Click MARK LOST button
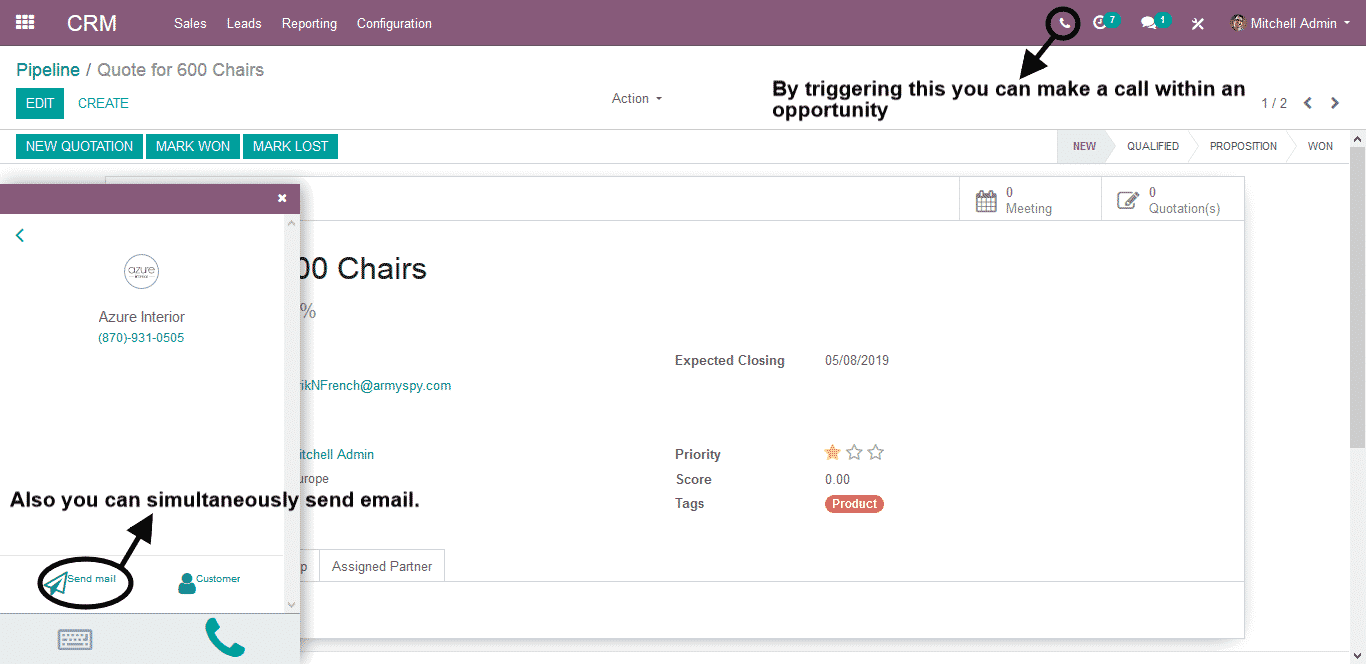The image size is (1366, 664). (x=290, y=146)
